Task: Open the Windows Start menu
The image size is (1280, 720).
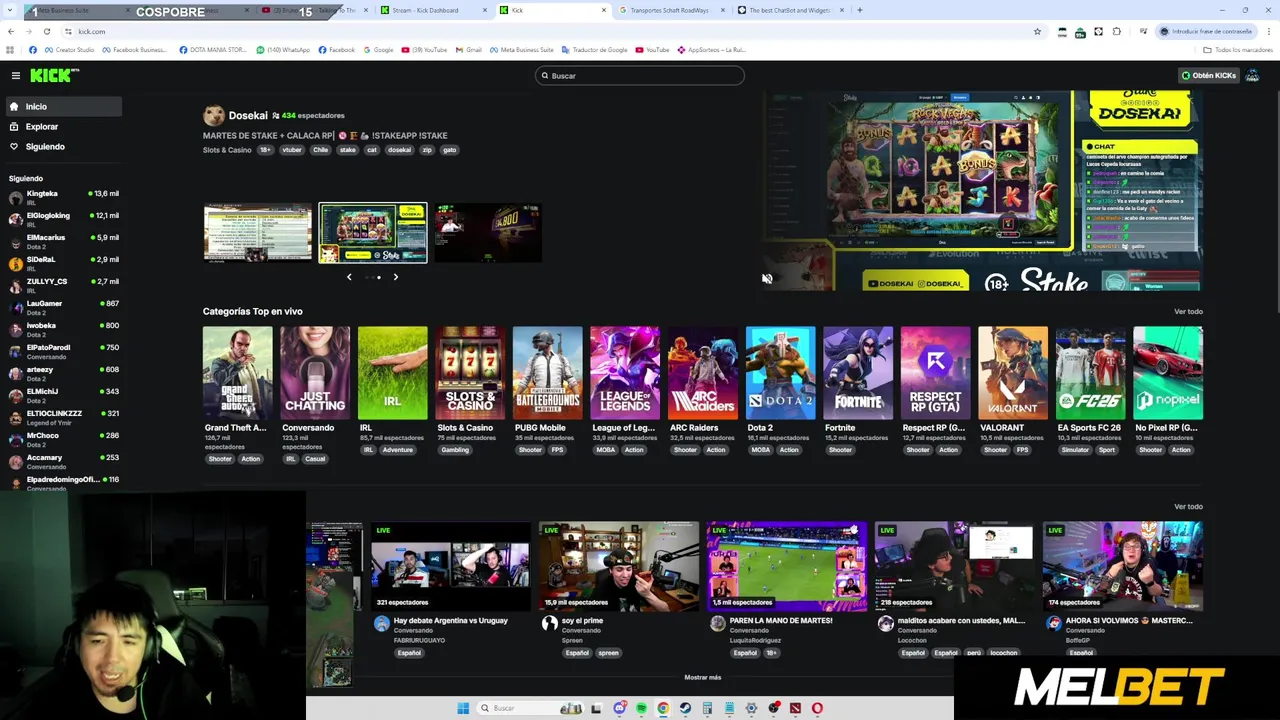Action: coord(463,708)
